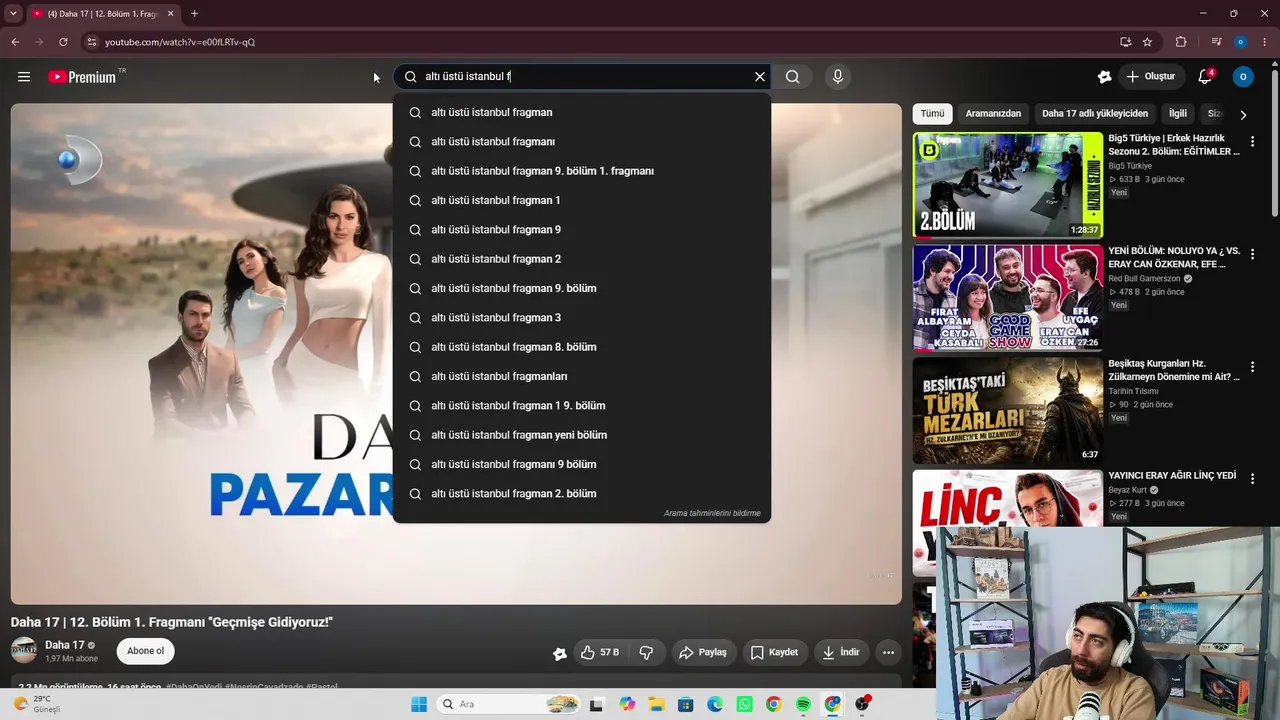
Task: Go back with browser back arrow
Action: 15,42
